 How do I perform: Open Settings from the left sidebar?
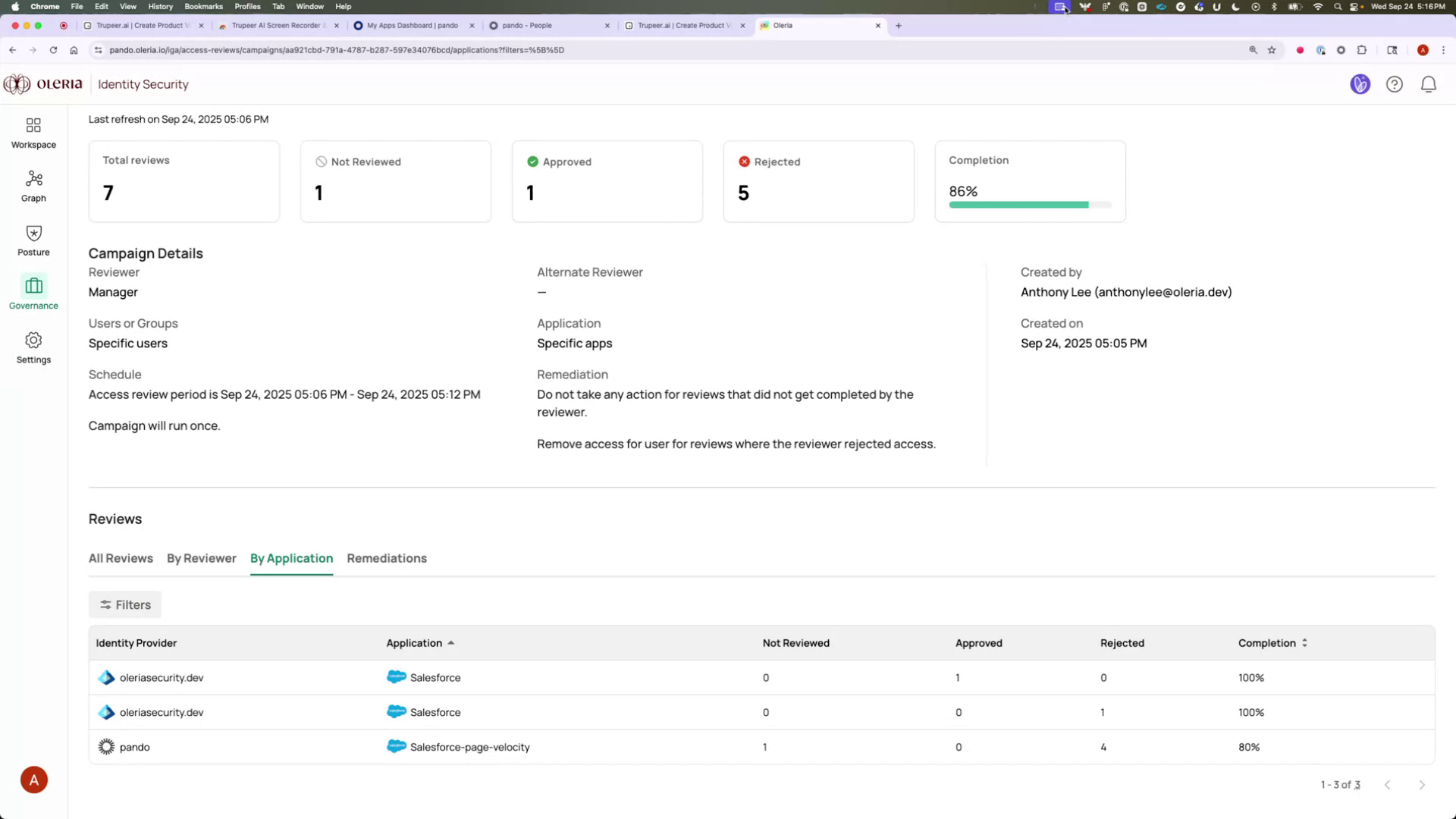pyautogui.click(x=33, y=347)
